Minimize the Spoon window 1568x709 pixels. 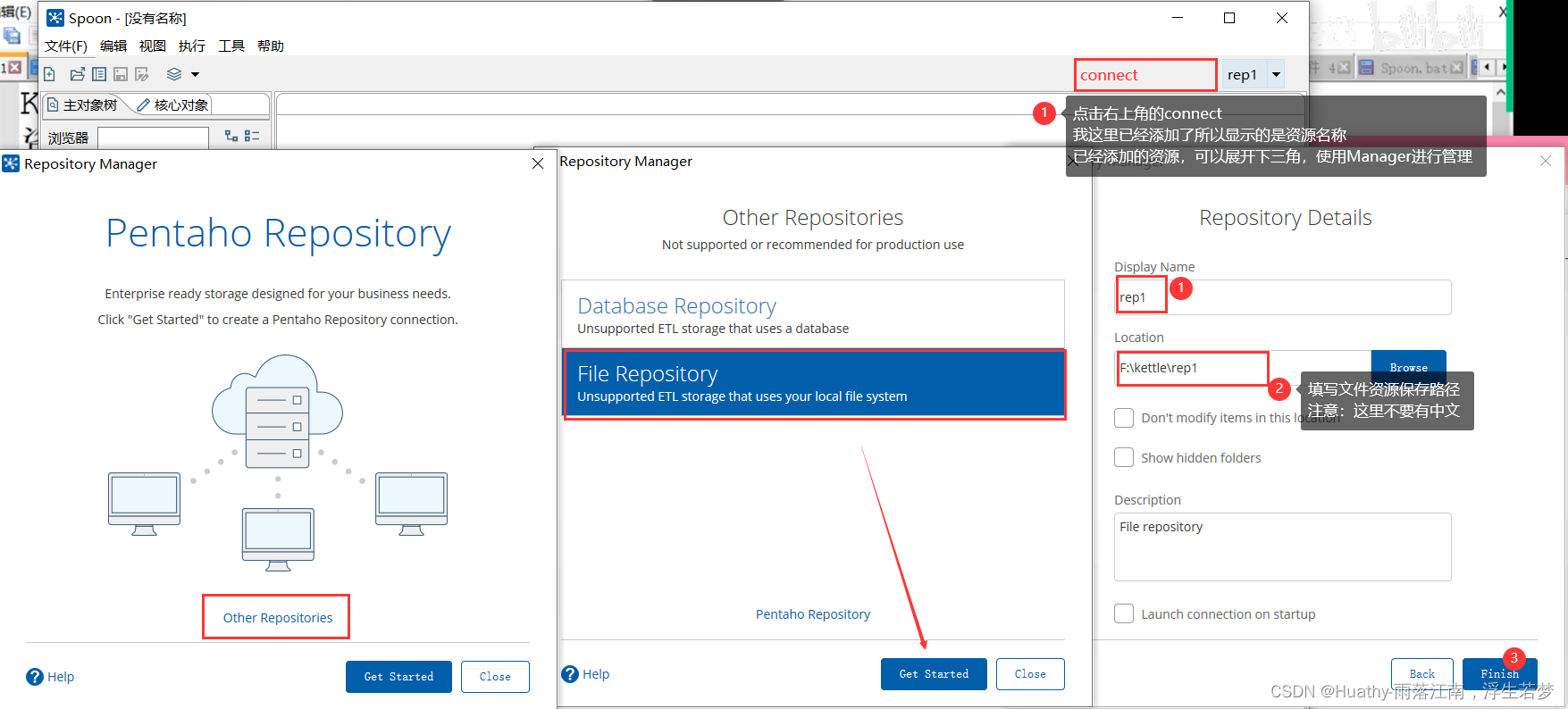tap(1178, 18)
